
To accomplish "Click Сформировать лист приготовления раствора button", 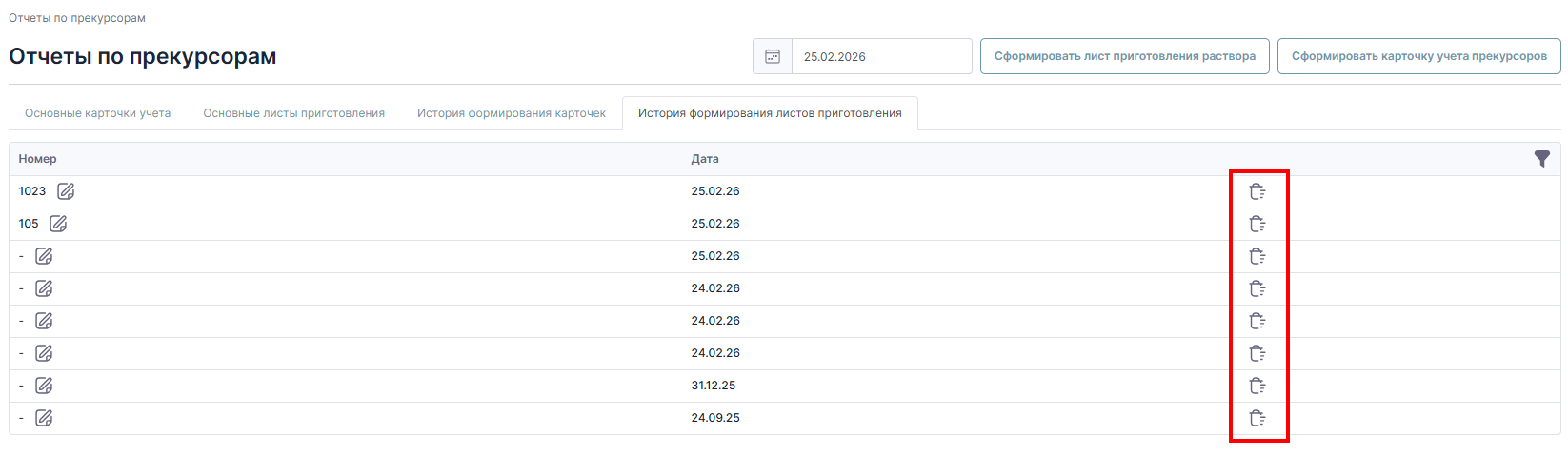I will pos(1125,56).
